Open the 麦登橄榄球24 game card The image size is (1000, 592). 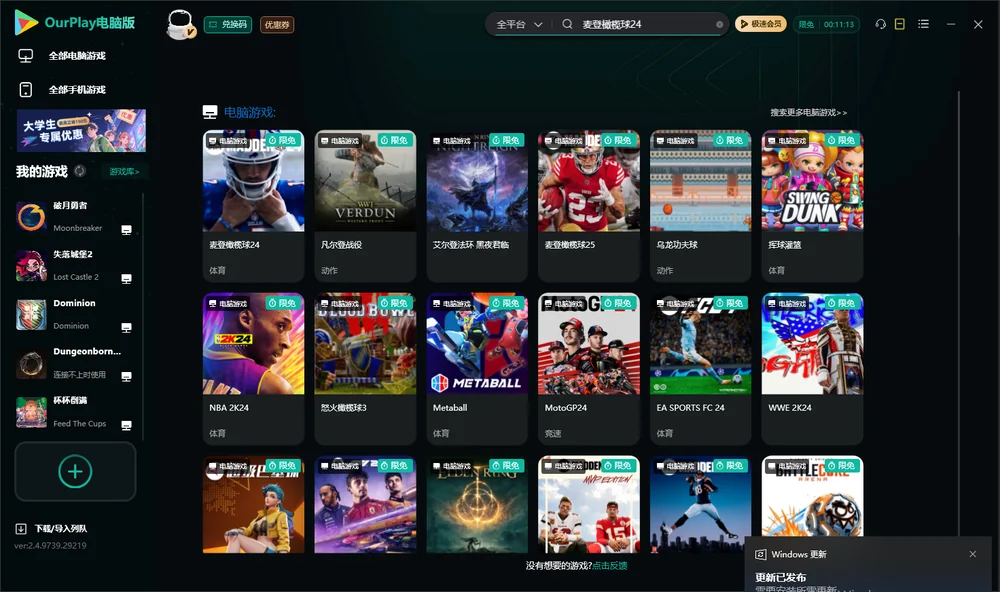coord(253,206)
